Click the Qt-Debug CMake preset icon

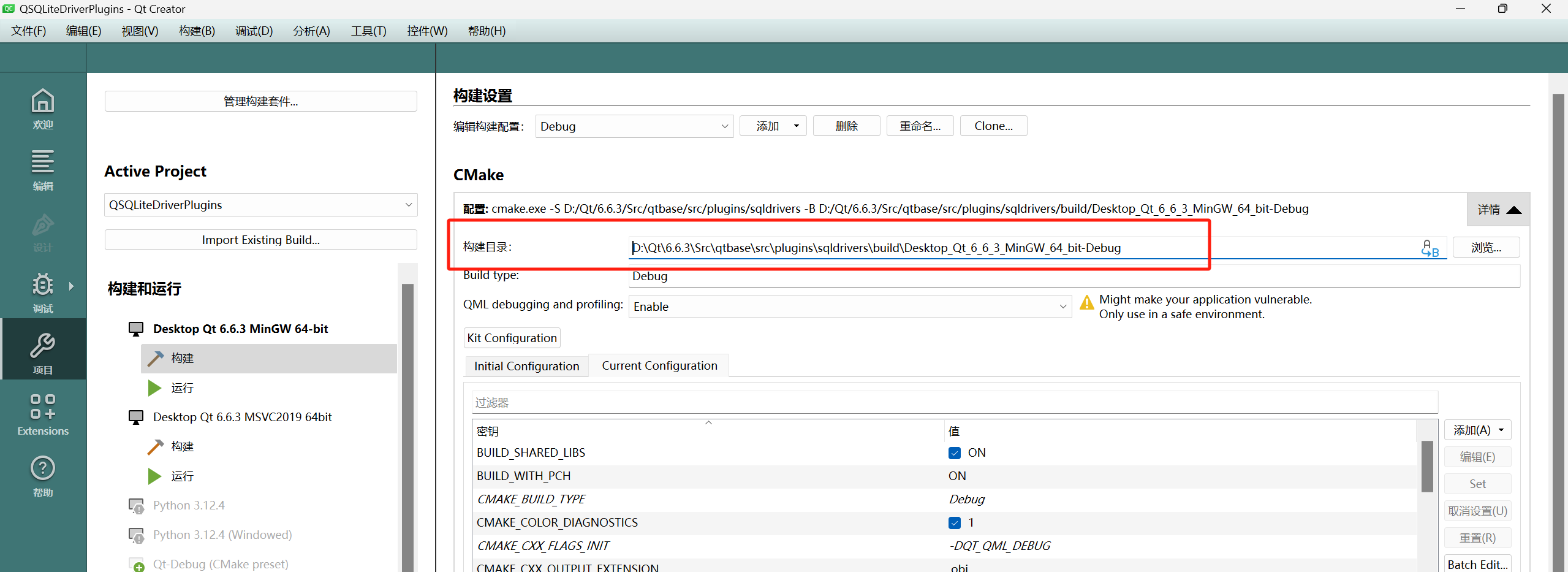pos(136,565)
